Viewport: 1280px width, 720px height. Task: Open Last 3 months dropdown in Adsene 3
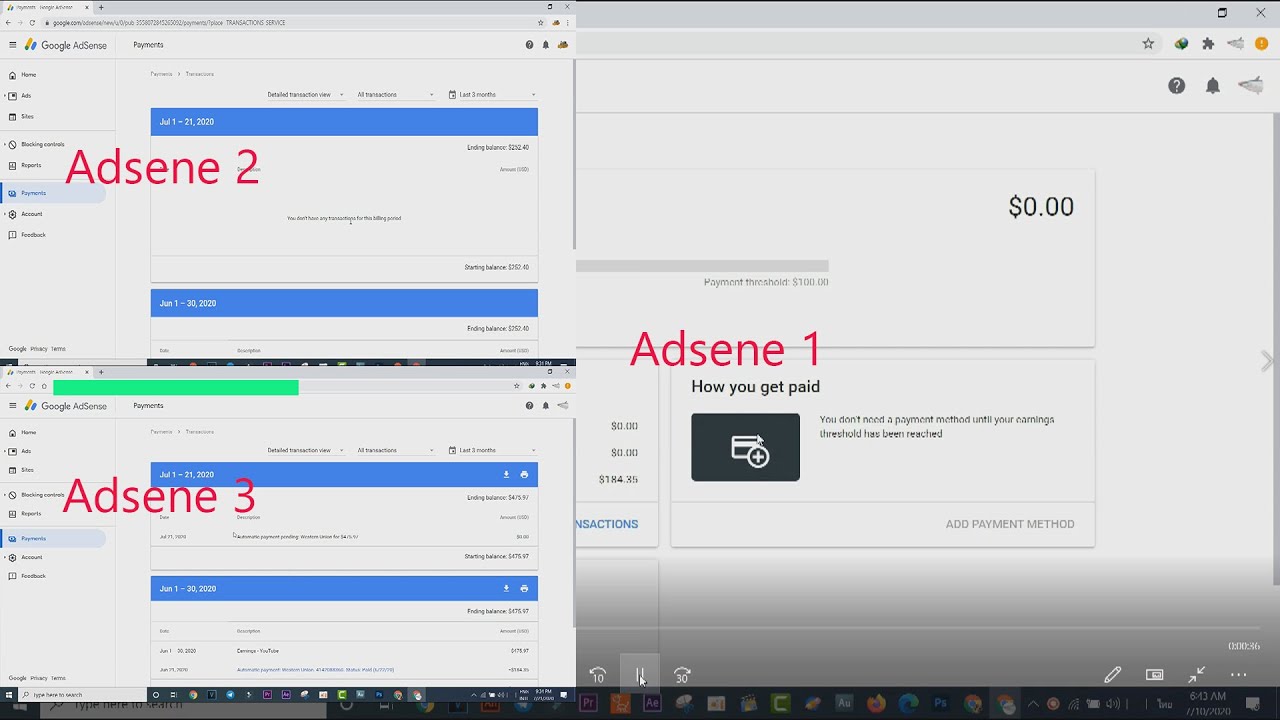pos(493,451)
